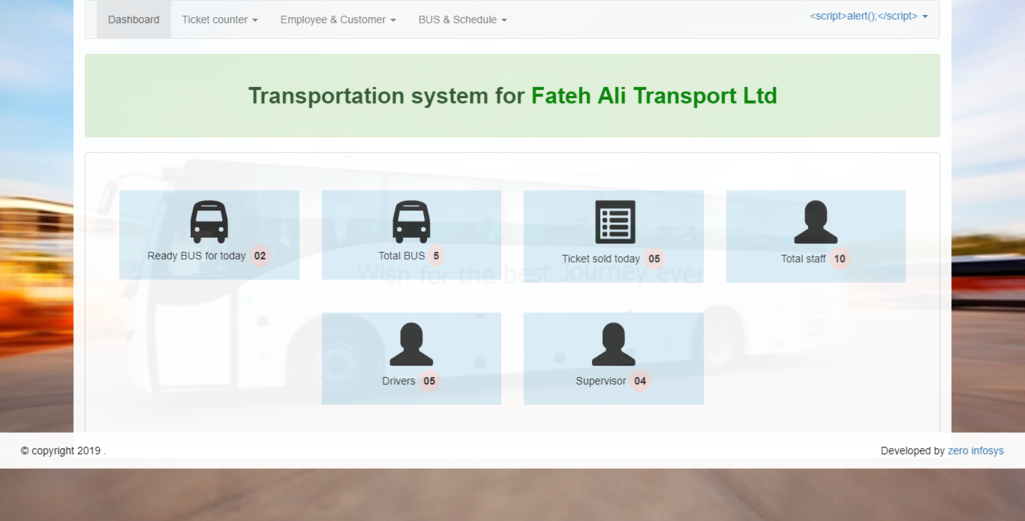Select the Drivers label text
This screenshot has height=521, width=1025.
[x=398, y=381]
